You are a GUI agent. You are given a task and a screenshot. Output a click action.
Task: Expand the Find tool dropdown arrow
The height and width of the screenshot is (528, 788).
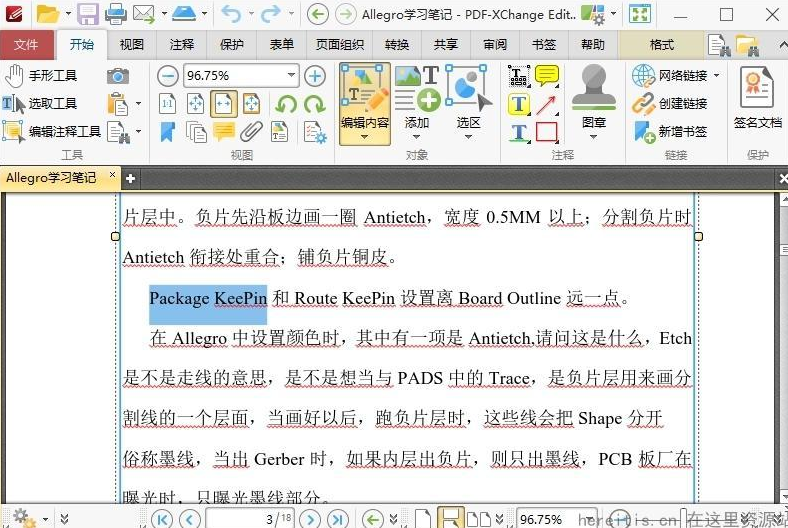(138, 132)
